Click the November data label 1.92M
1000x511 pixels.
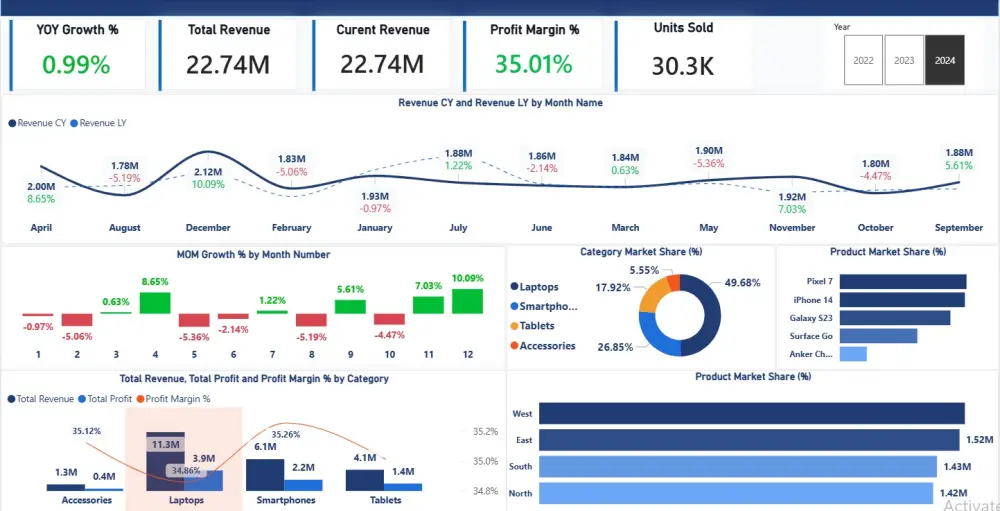(x=792, y=196)
